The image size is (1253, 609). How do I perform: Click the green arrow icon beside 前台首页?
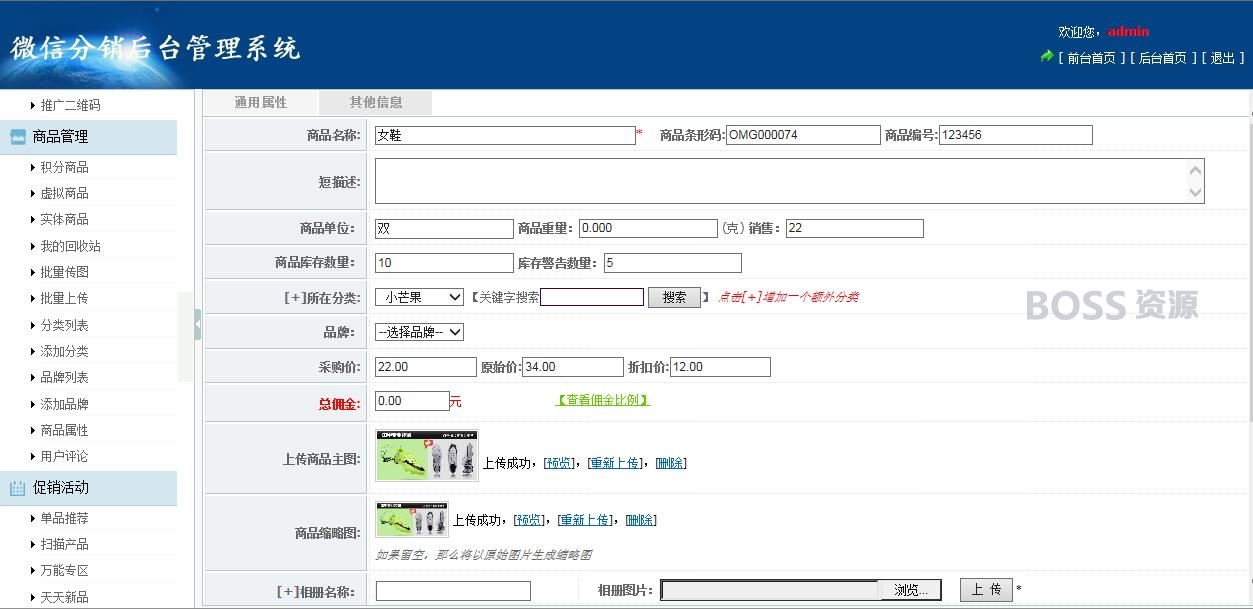(x=1047, y=57)
